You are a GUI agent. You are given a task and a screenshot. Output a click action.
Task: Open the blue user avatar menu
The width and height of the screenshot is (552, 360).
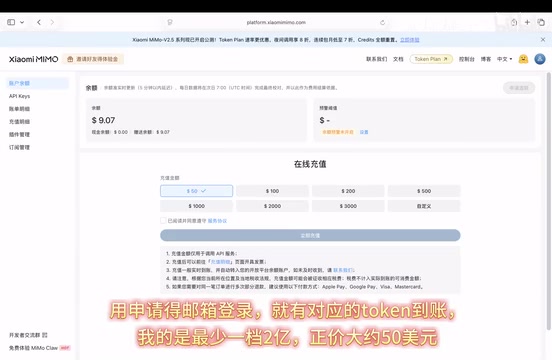tap(540, 59)
